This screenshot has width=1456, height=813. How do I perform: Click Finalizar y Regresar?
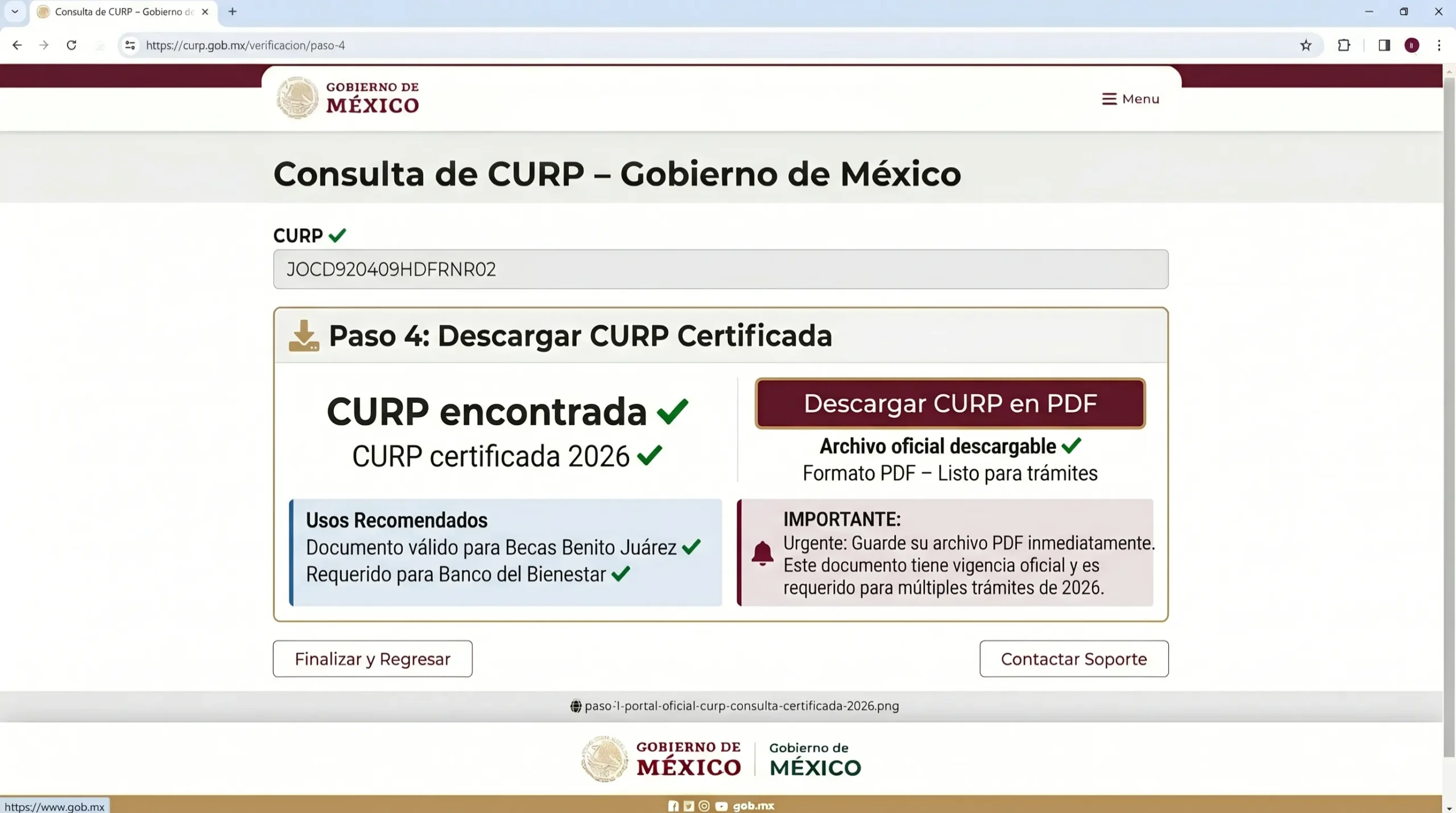click(373, 658)
